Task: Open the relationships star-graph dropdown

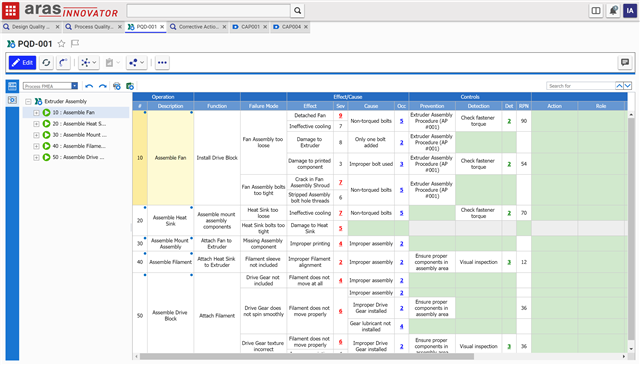Action: 89,62
